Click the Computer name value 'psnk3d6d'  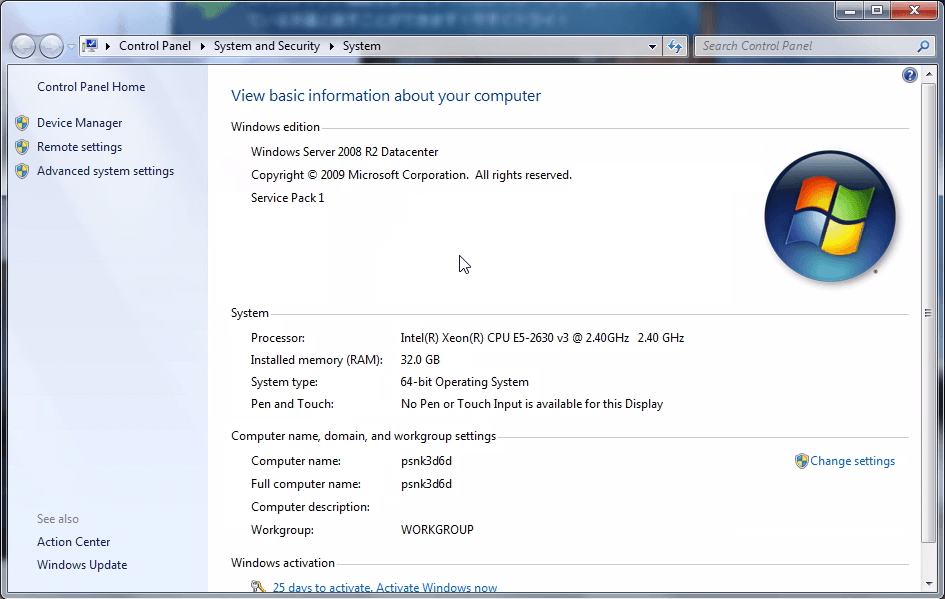pyautogui.click(x=426, y=461)
